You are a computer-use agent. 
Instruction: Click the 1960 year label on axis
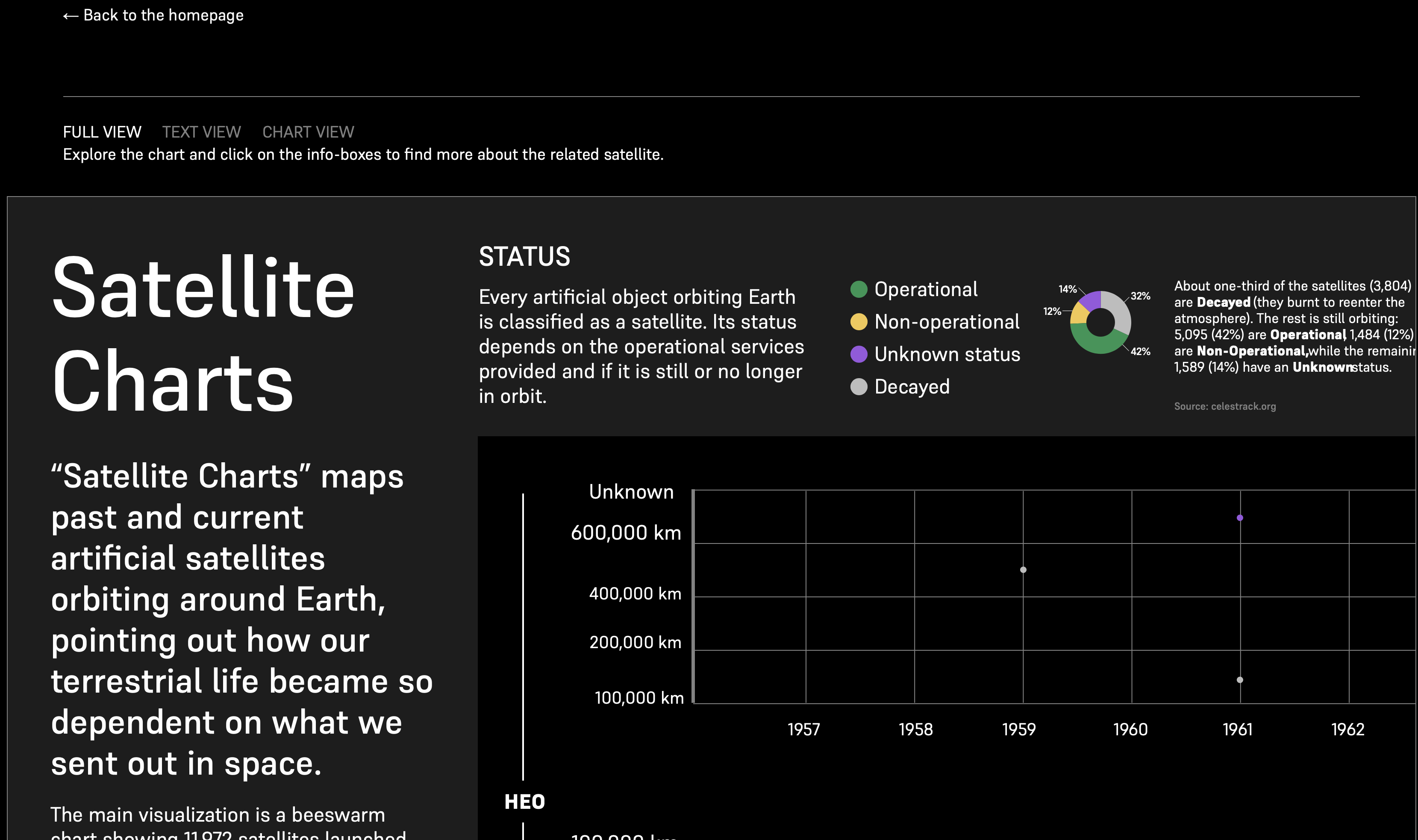pyautogui.click(x=1130, y=729)
